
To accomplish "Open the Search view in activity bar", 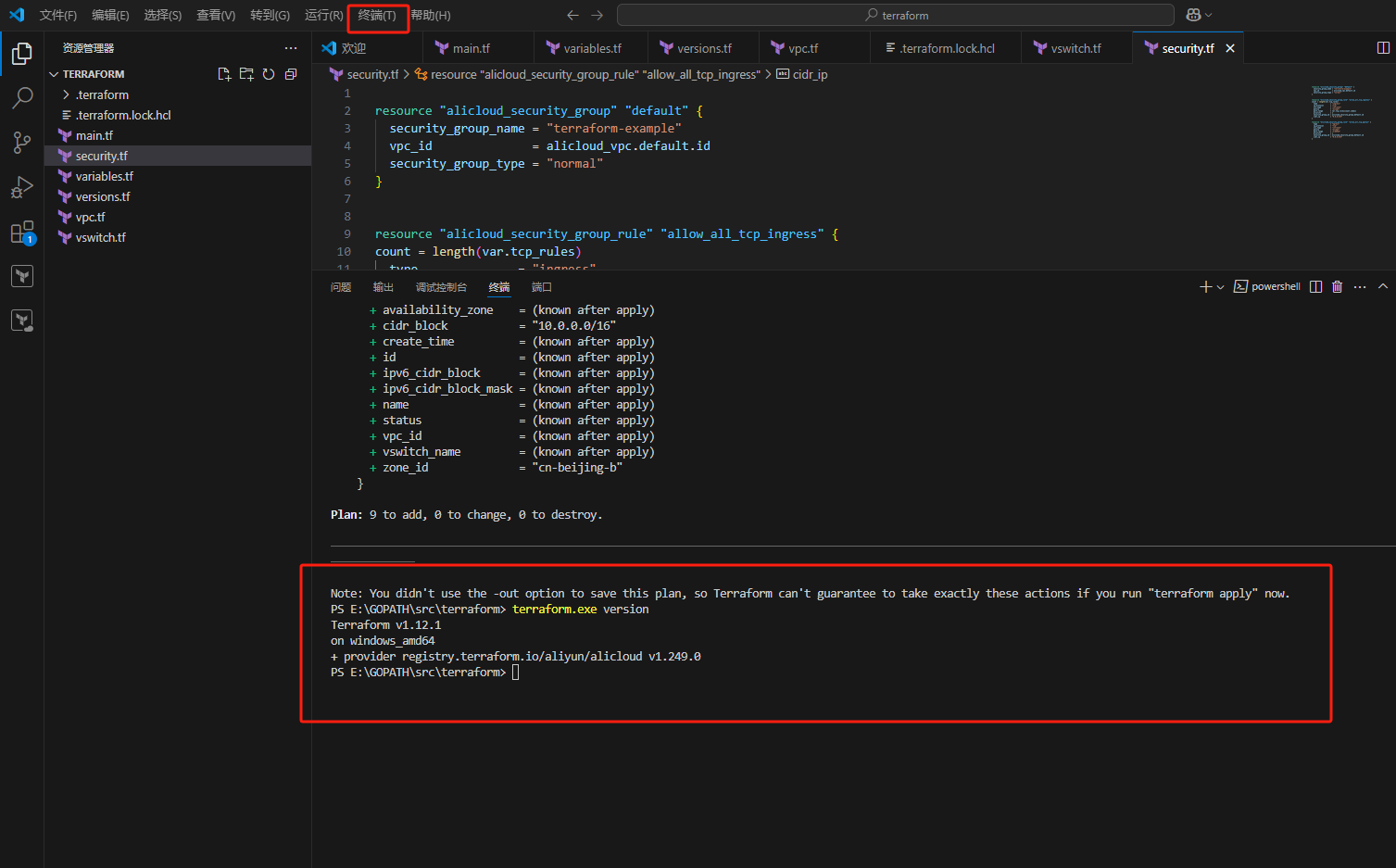I will 22,98.
